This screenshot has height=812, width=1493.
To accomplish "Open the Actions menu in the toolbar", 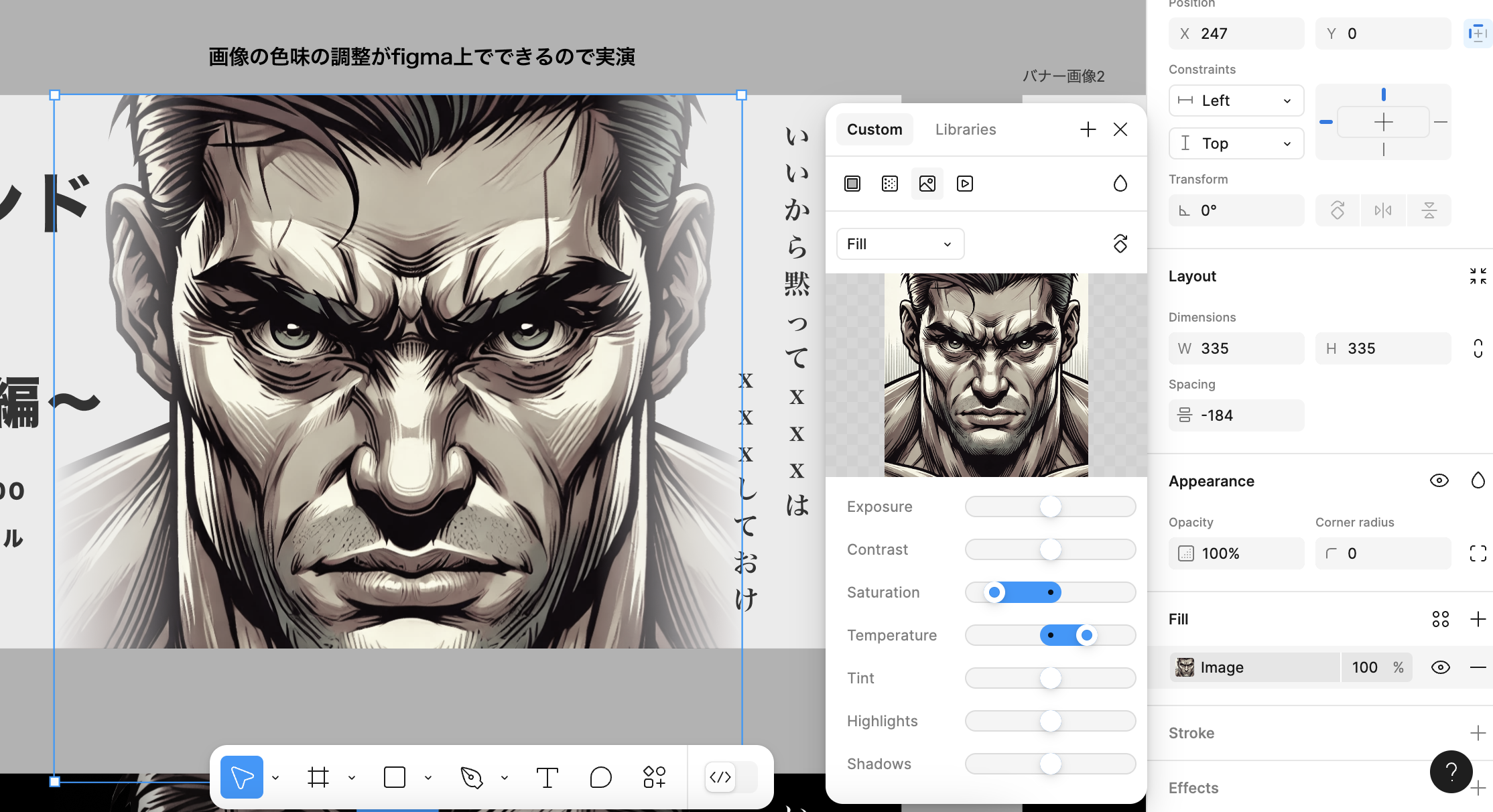I will (653, 777).
